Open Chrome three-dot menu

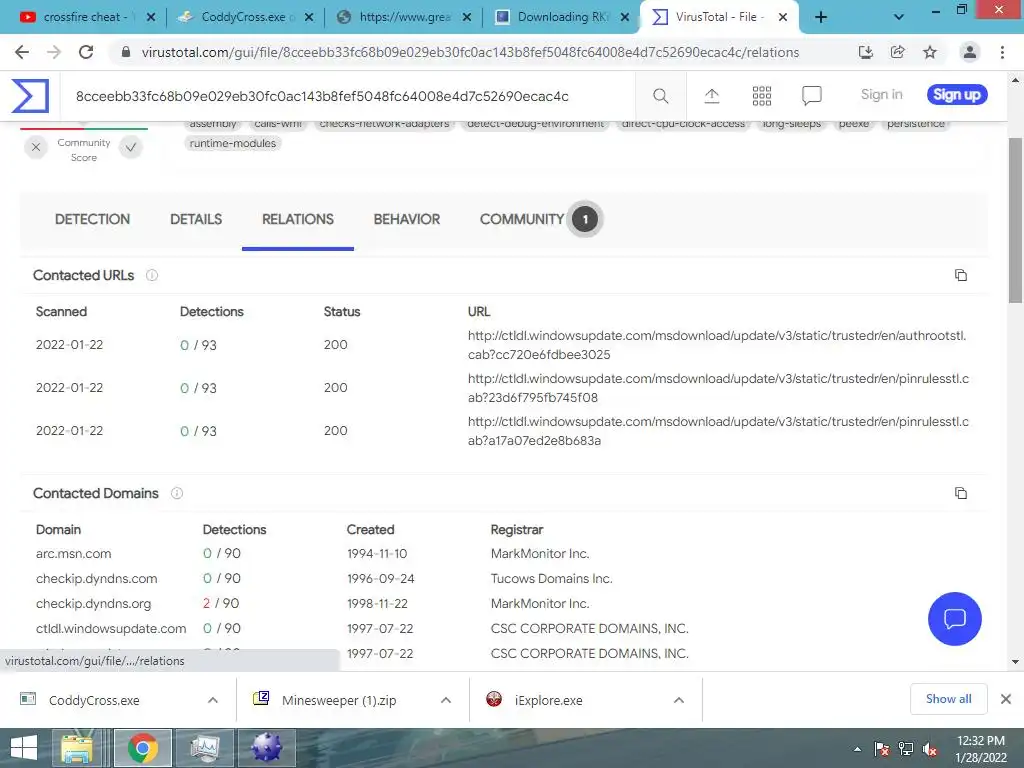pos(1002,52)
